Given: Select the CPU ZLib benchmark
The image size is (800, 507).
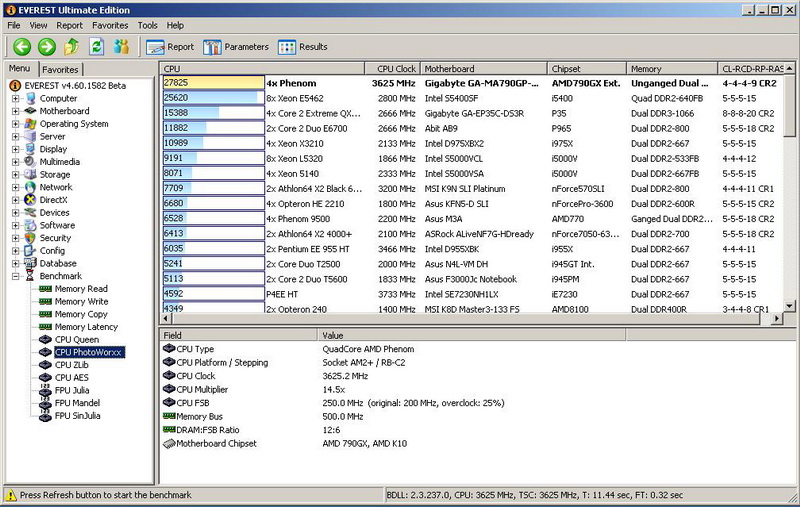Looking at the screenshot, I should [71, 365].
